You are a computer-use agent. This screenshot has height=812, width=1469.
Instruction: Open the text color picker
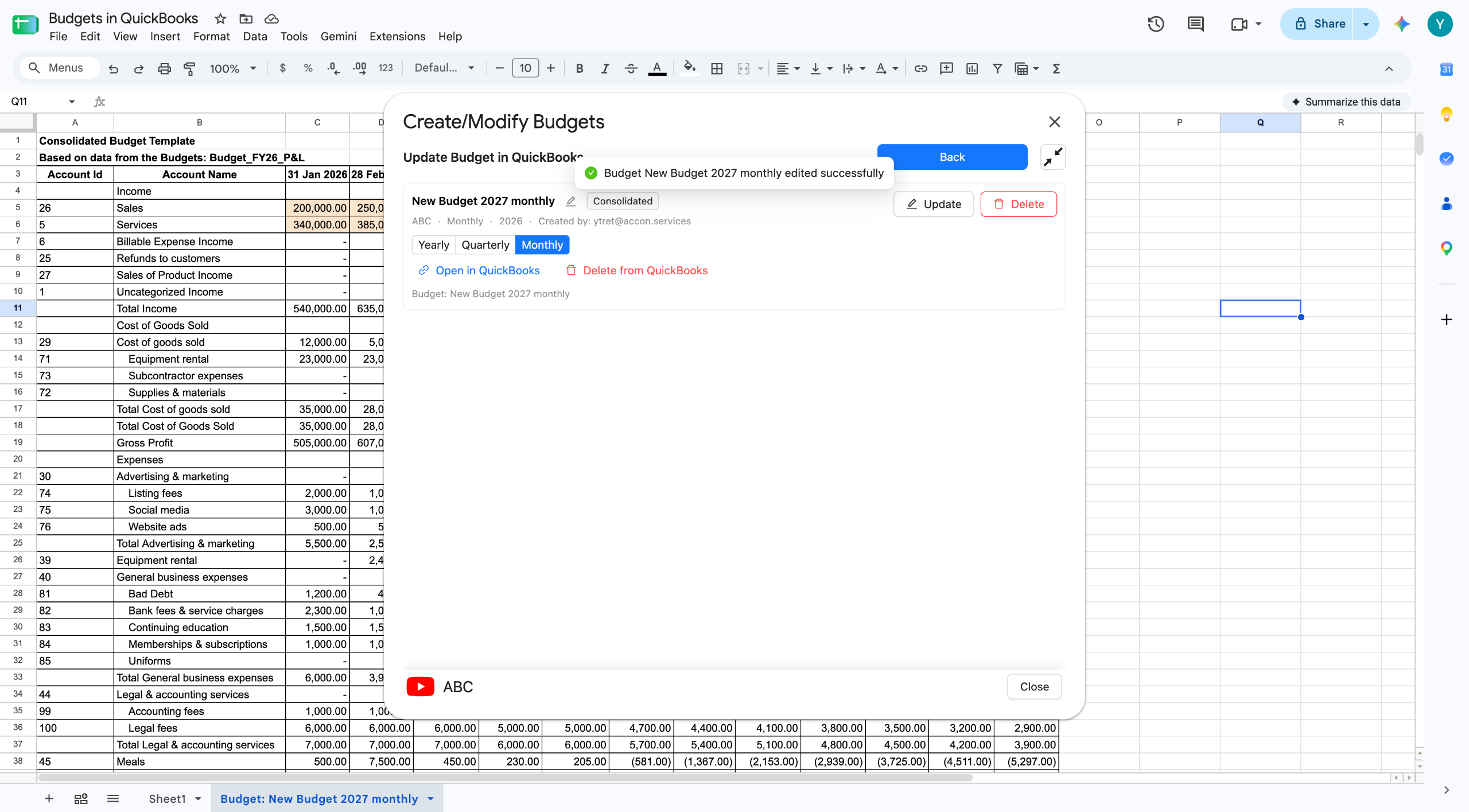coord(657,68)
